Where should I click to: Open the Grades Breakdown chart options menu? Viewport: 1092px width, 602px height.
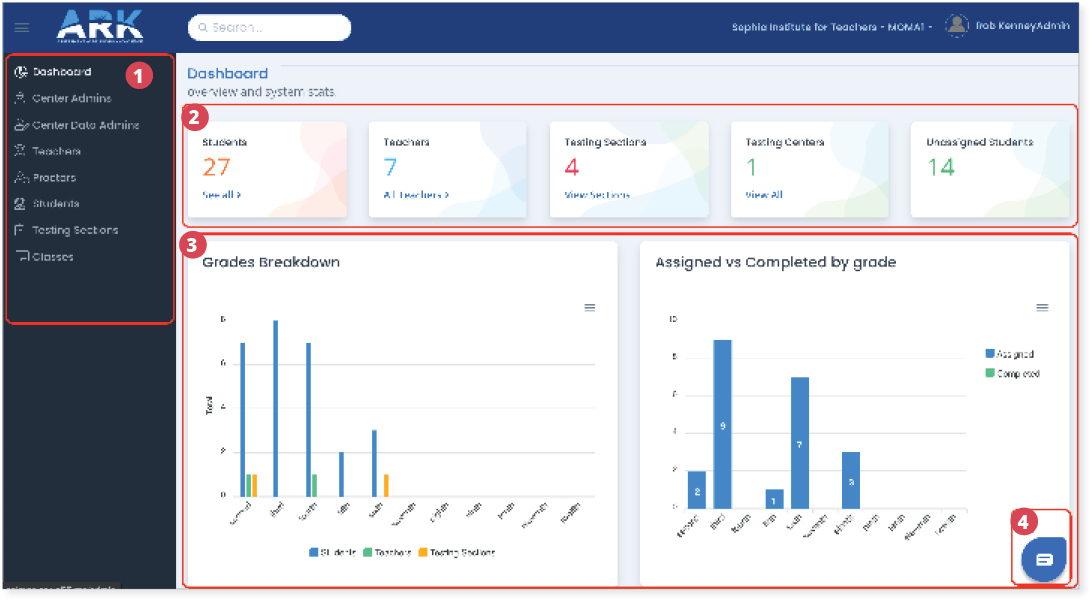coord(590,307)
